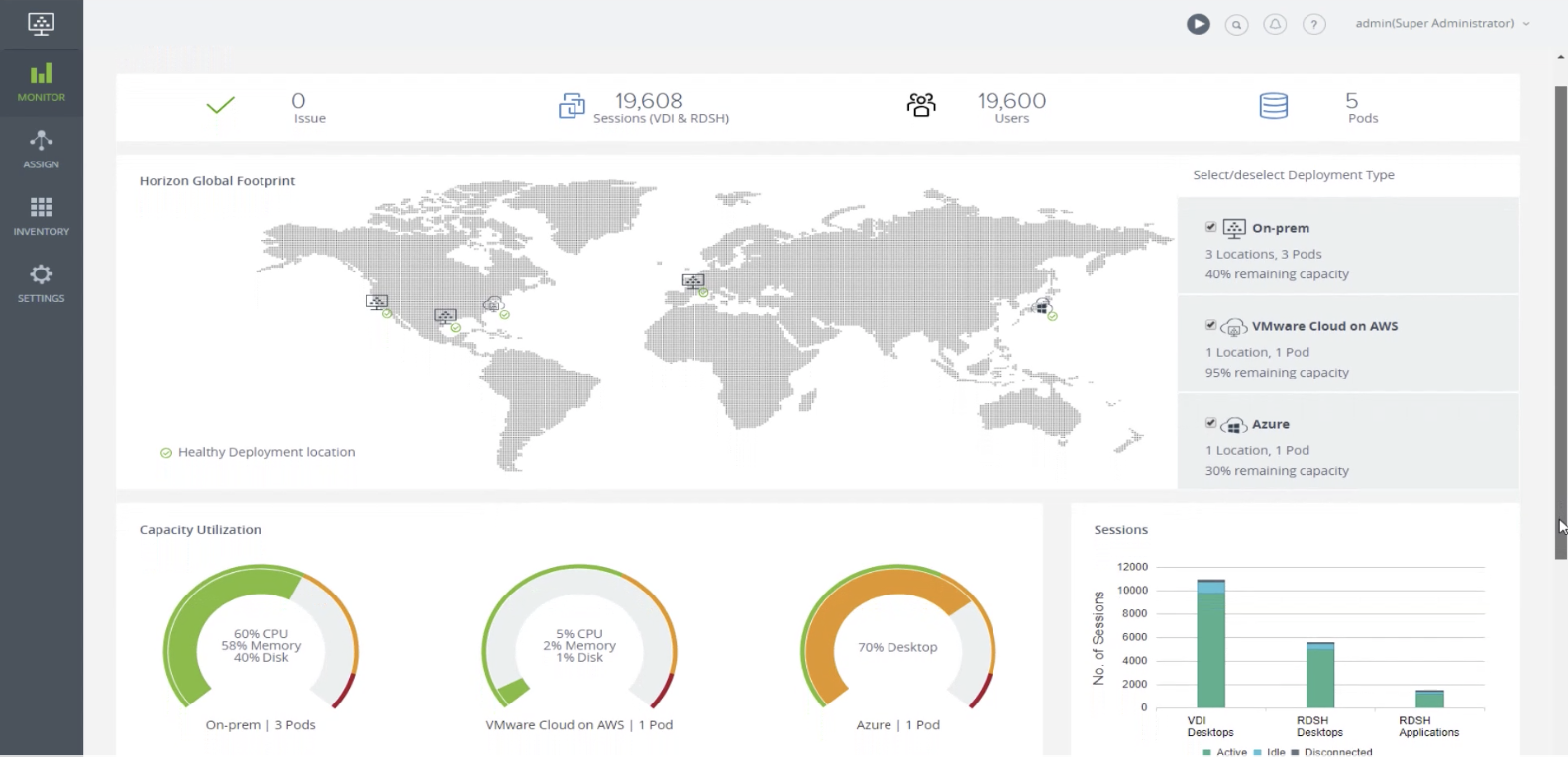The width and height of the screenshot is (1568, 757).
Task: Switch to the Monitor section
Action: [x=42, y=83]
